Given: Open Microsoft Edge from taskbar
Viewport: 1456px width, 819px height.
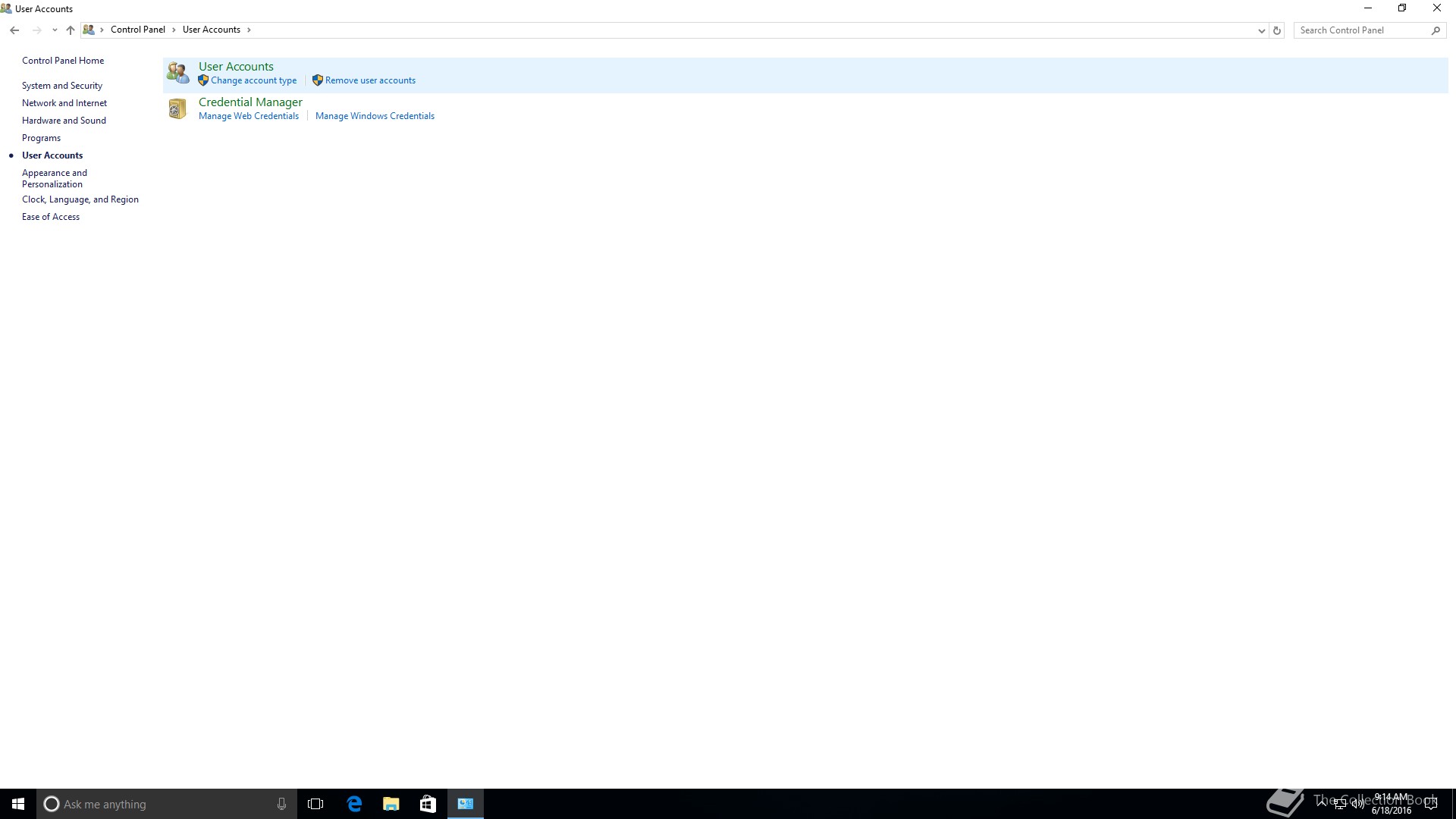Looking at the screenshot, I should tap(354, 804).
